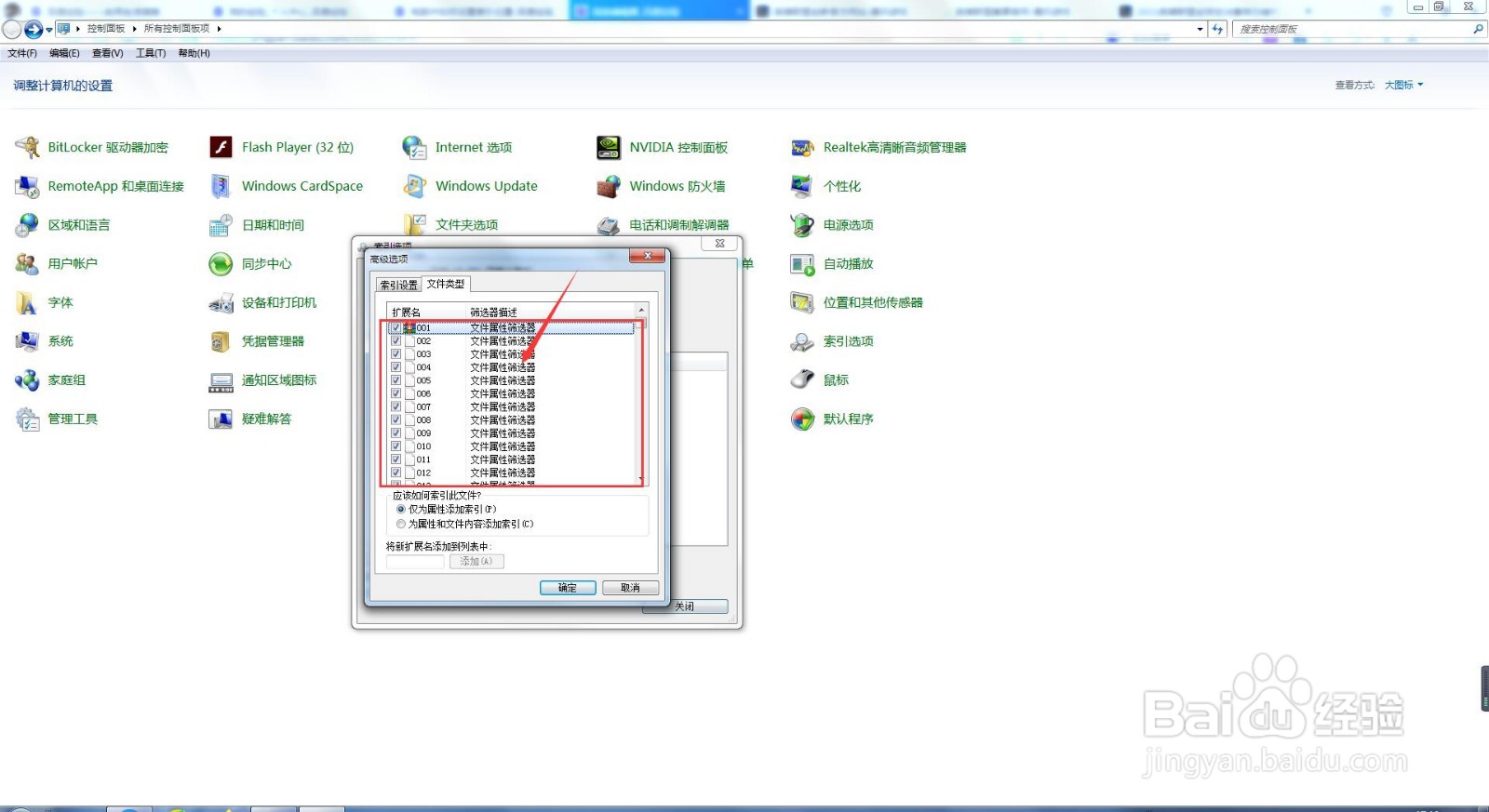Open 索引选项 icon in control panel

(802, 341)
